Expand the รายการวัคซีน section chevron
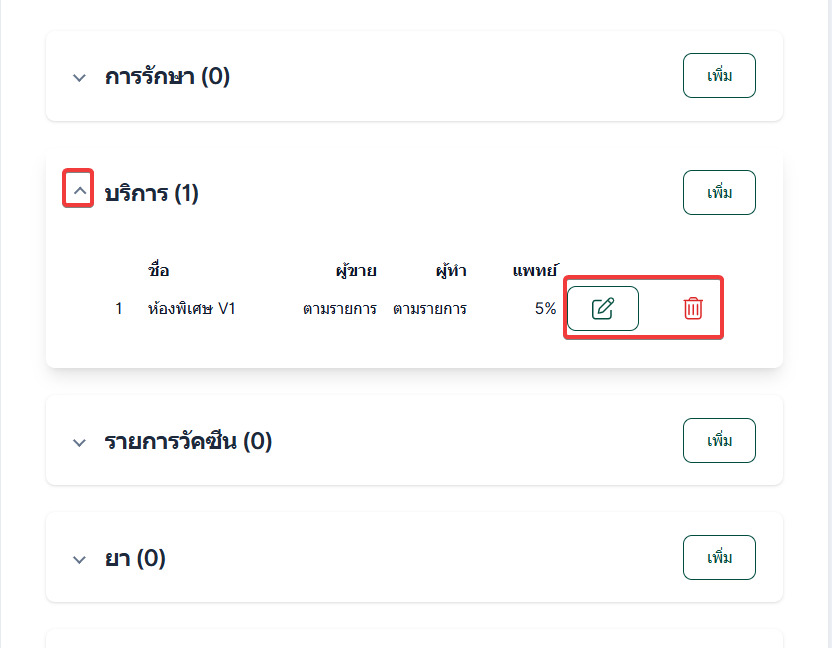The image size is (832, 648). click(80, 441)
